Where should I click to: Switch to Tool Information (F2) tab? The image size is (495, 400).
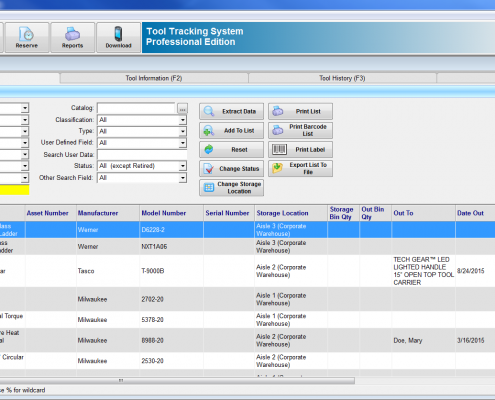pos(154,78)
